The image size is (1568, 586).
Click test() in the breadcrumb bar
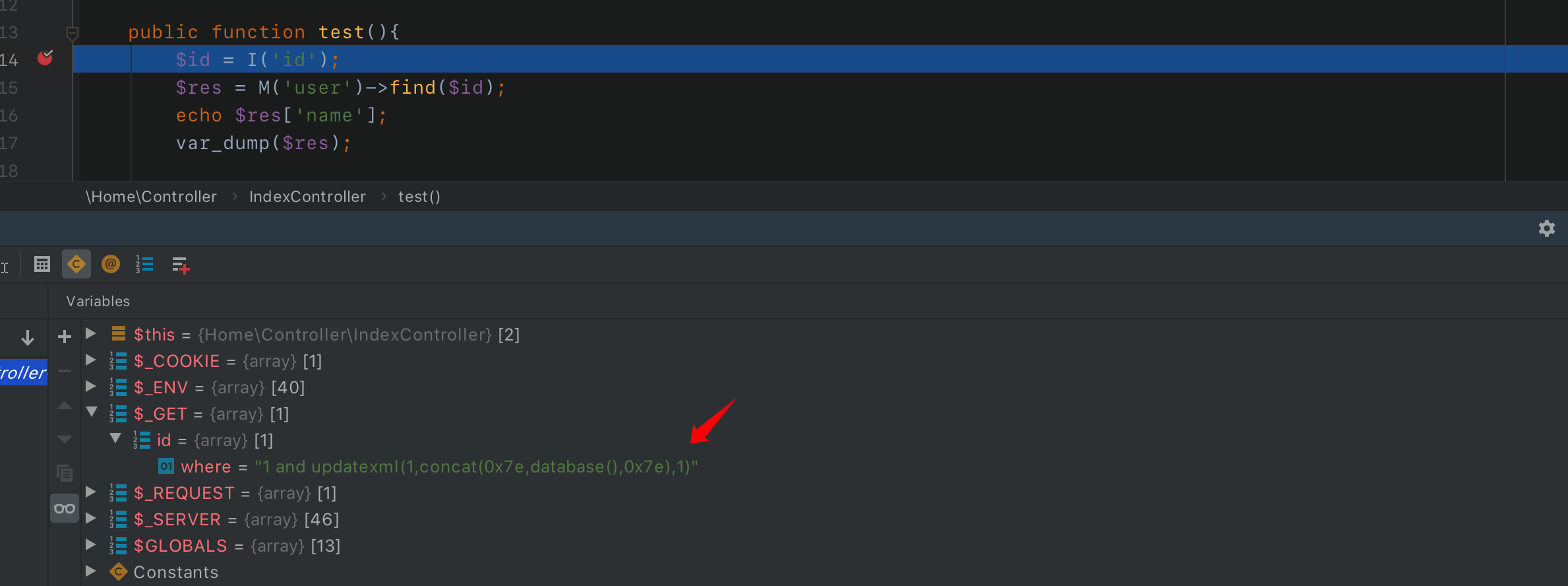pos(419,197)
